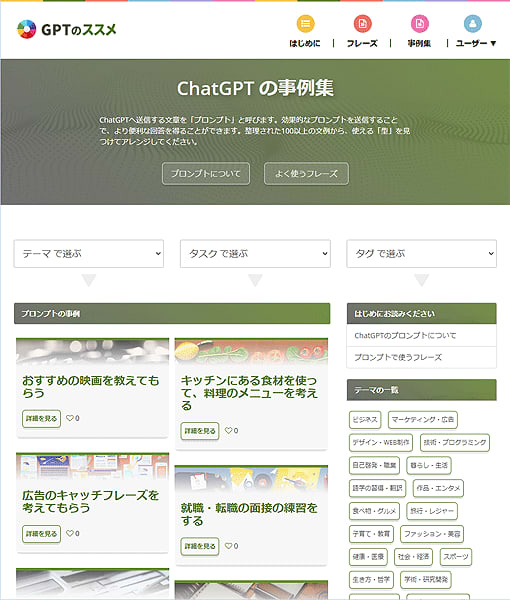This screenshot has height=600, width=510.
Task: Select the 食べ物・グルメ theme tag
Action: 374,511
